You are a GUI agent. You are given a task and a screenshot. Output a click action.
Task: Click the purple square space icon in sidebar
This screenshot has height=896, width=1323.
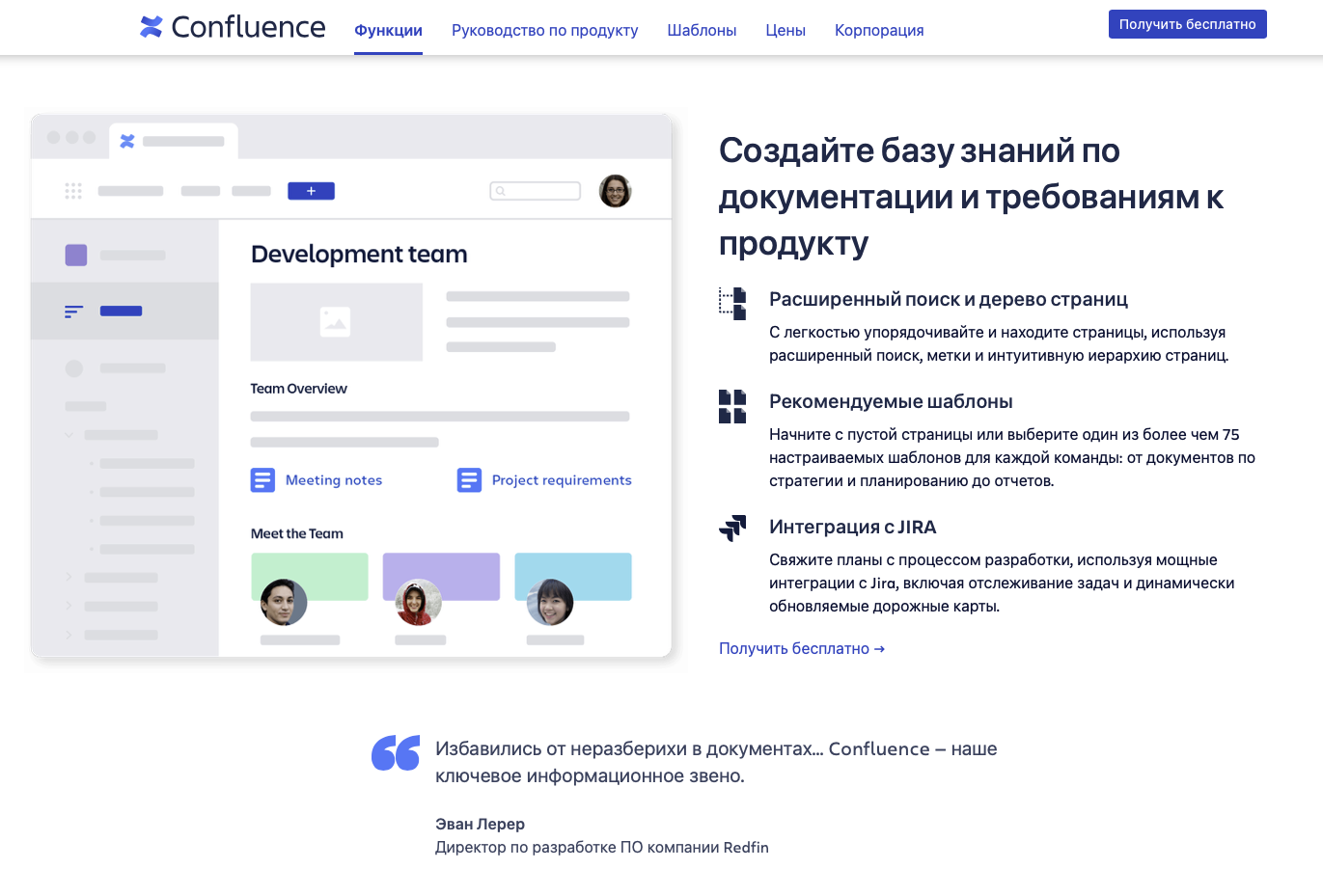(x=76, y=255)
